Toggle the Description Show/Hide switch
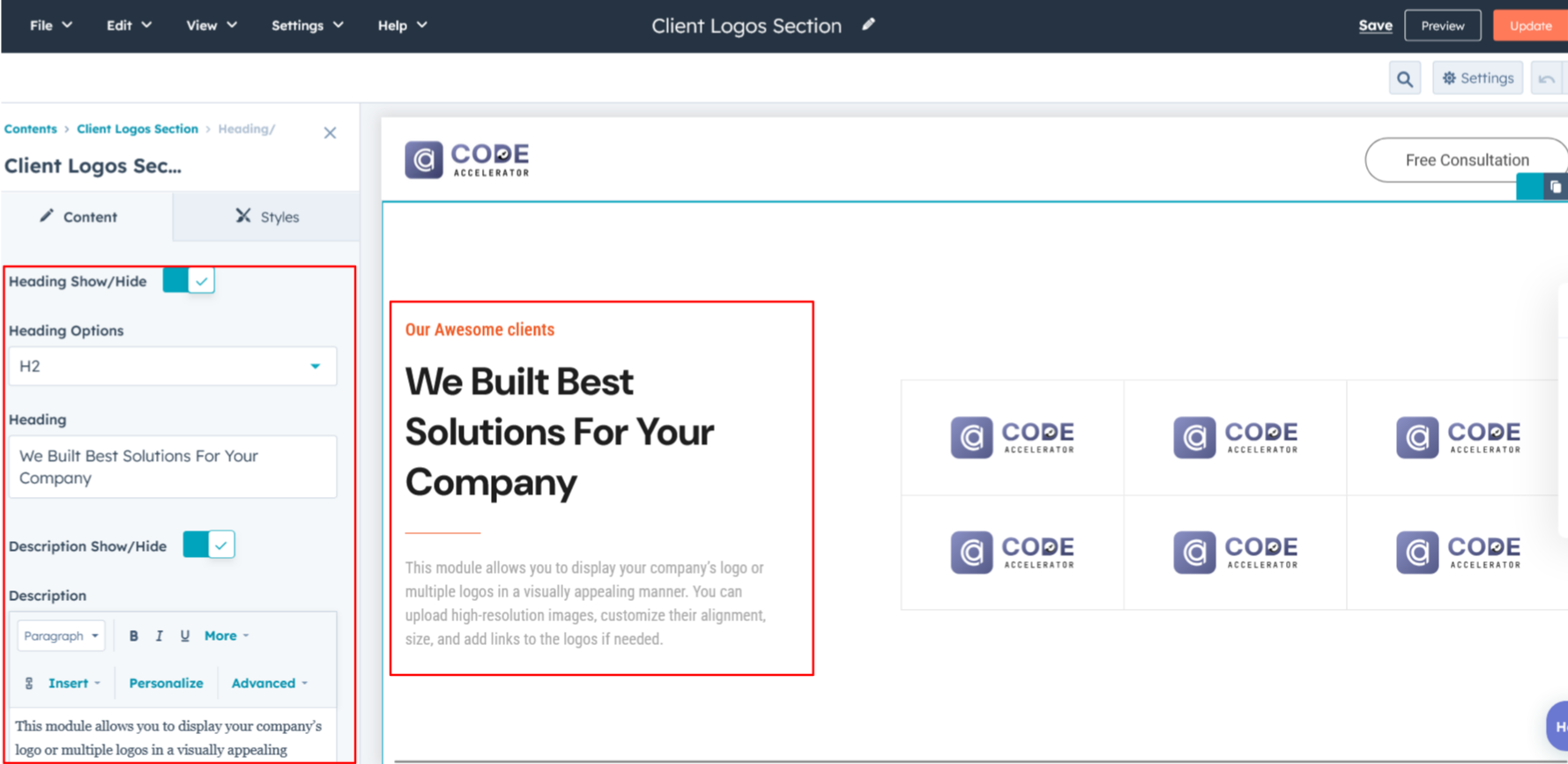1568x764 pixels. tap(209, 545)
